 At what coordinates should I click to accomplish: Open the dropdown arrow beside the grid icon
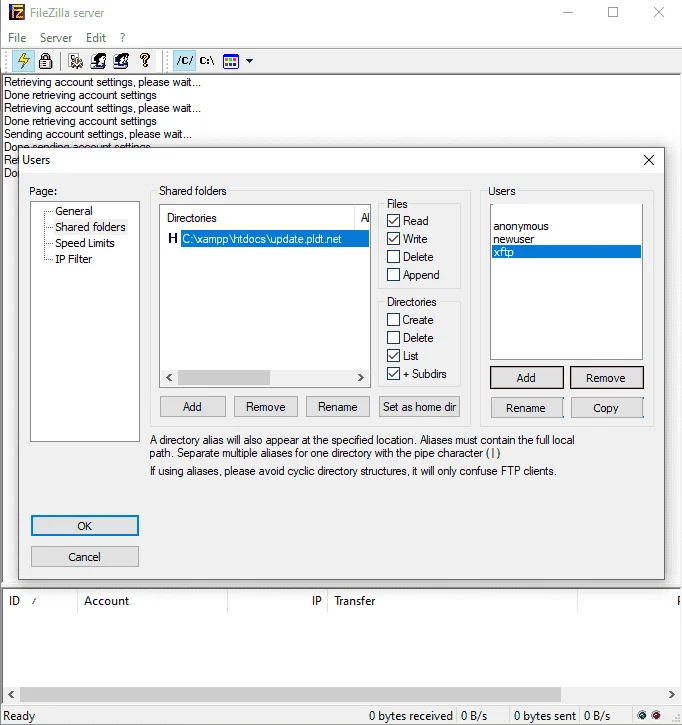(x=249, y=61)
